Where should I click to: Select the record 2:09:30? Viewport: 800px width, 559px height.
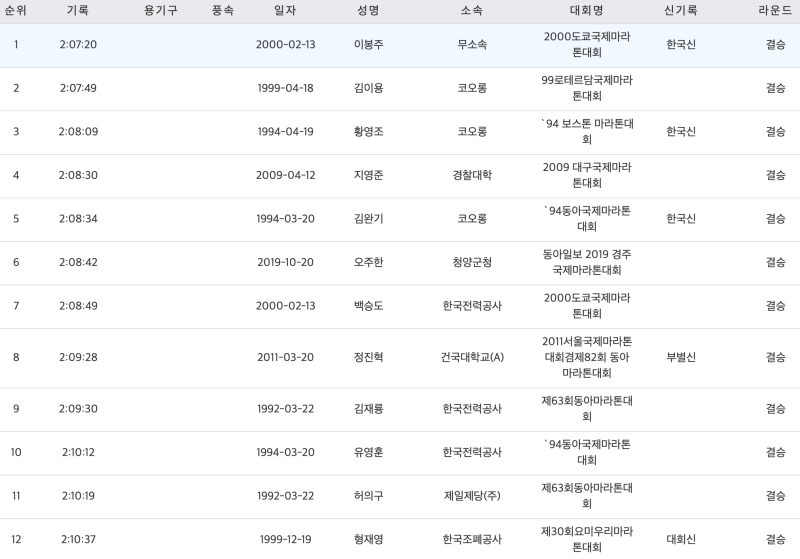point(78,409)
